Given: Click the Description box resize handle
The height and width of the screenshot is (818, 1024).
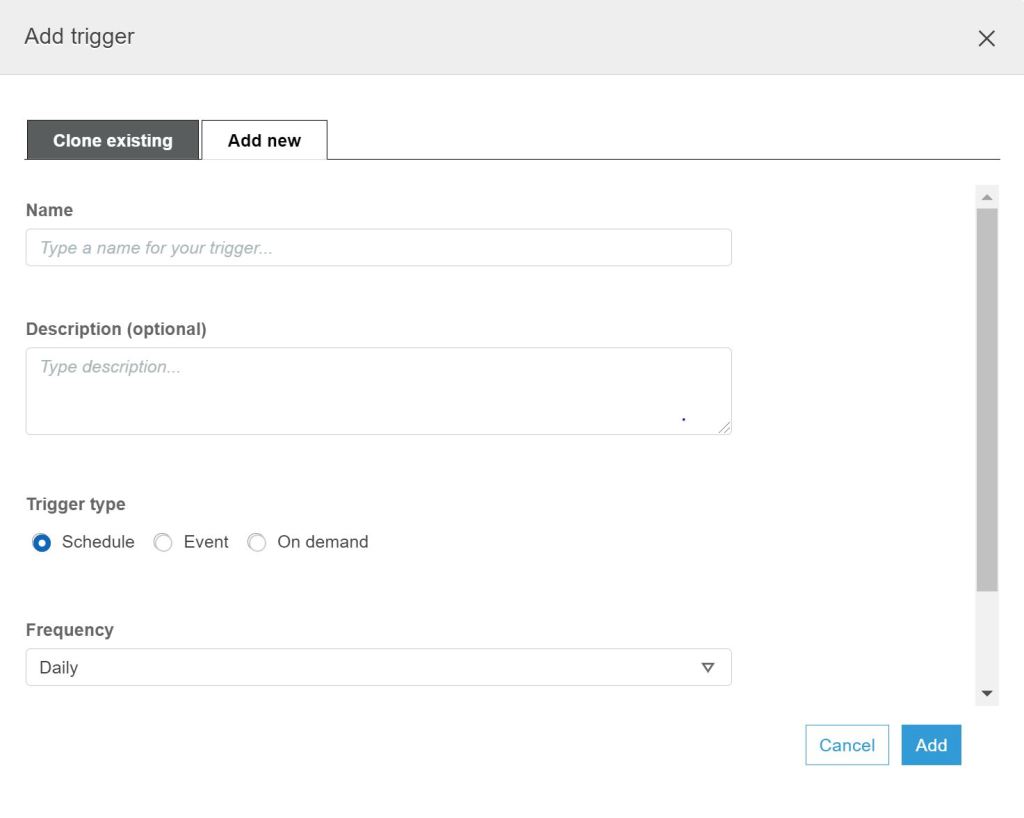Looking at the screenshot, I should tap(724, 427).
